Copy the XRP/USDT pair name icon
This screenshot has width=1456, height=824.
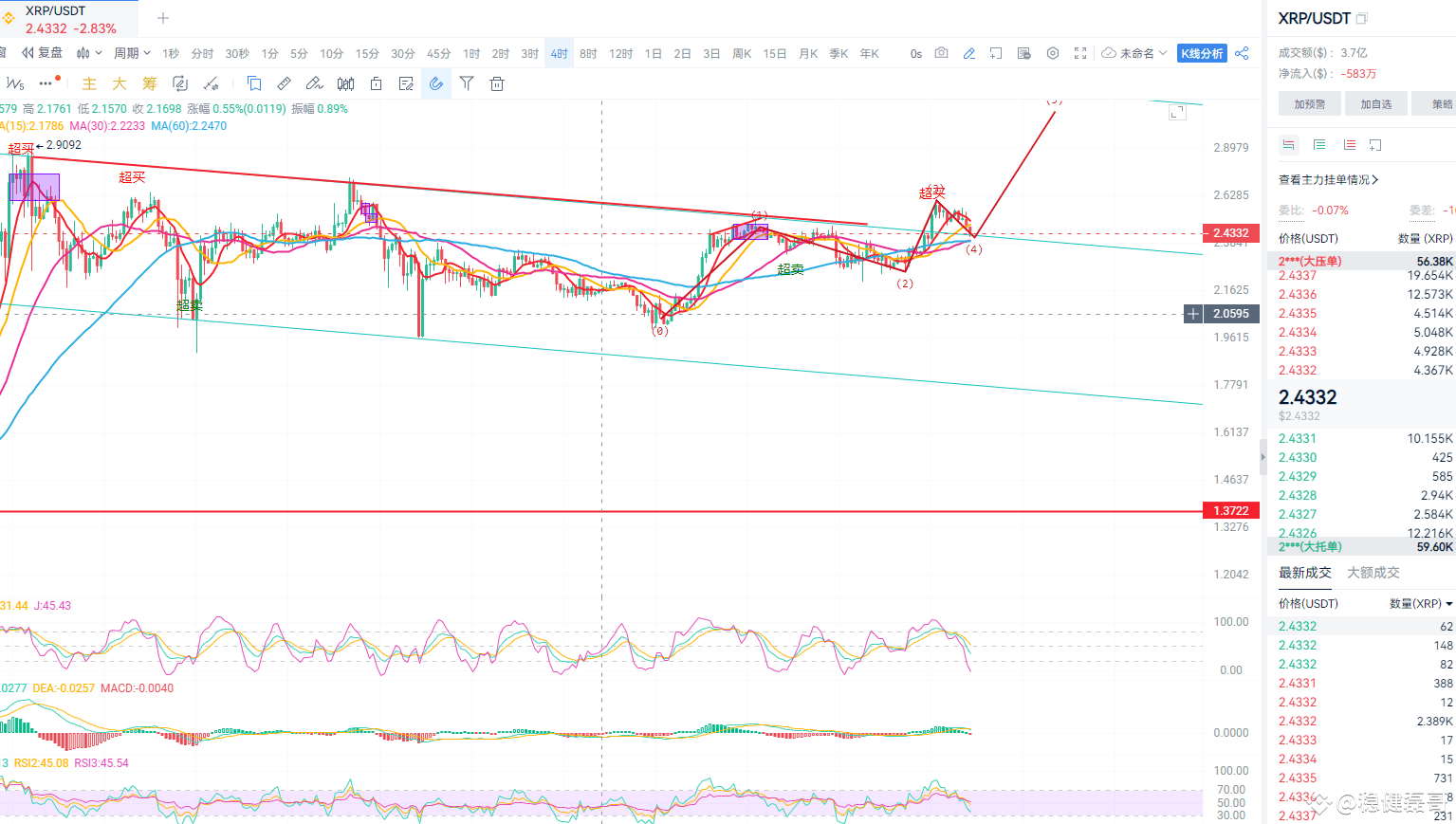point(1362,18)
